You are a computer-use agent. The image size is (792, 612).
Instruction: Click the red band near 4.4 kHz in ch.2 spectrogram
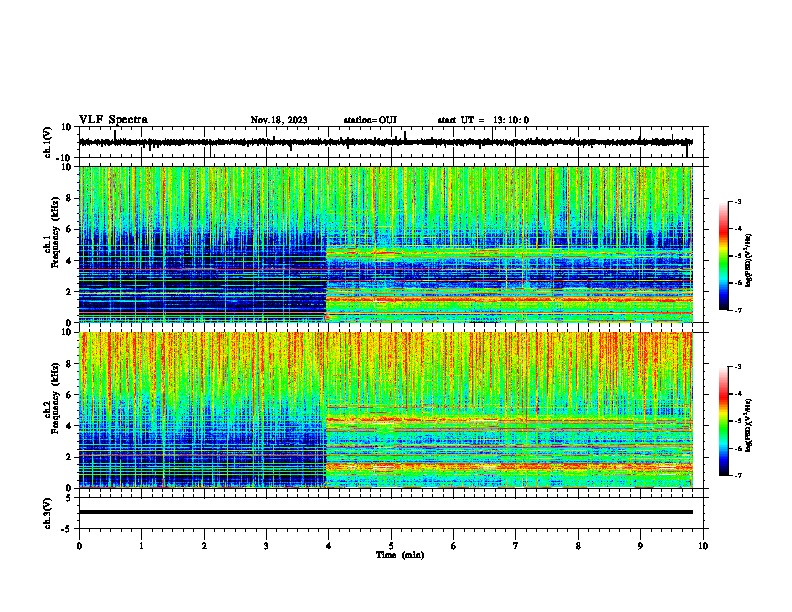(509, 420)
